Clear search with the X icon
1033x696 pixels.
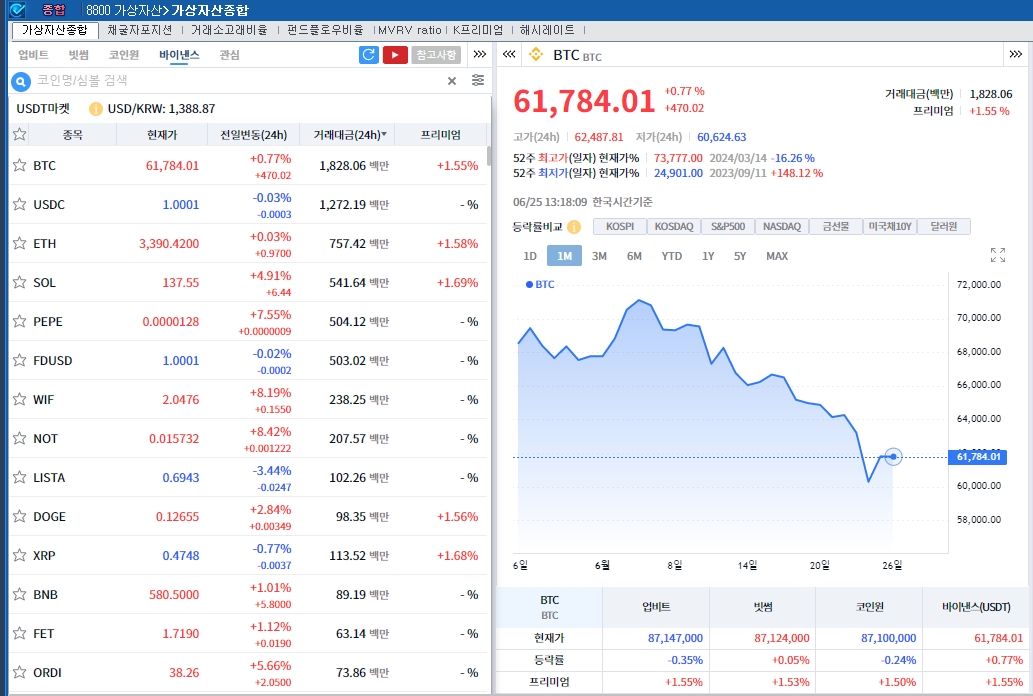[451, 81]
